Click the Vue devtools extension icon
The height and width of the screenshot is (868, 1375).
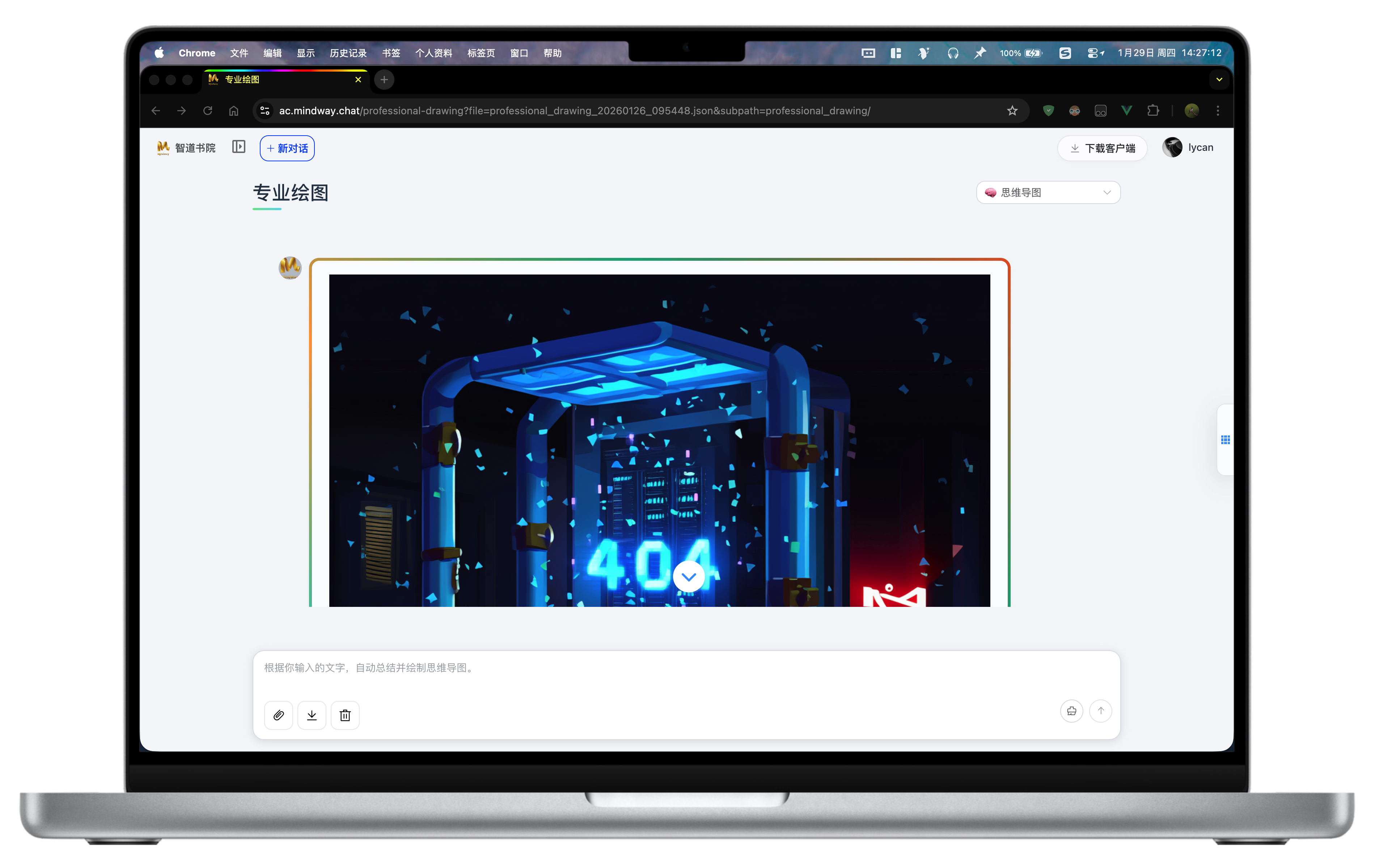coord(1127,111)
